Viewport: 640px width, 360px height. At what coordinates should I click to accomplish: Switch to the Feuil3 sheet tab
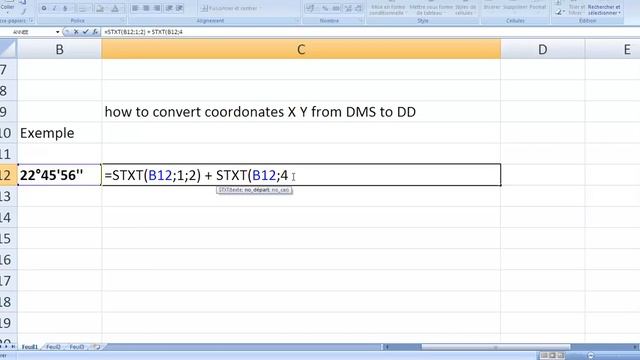tap(77, 347)
